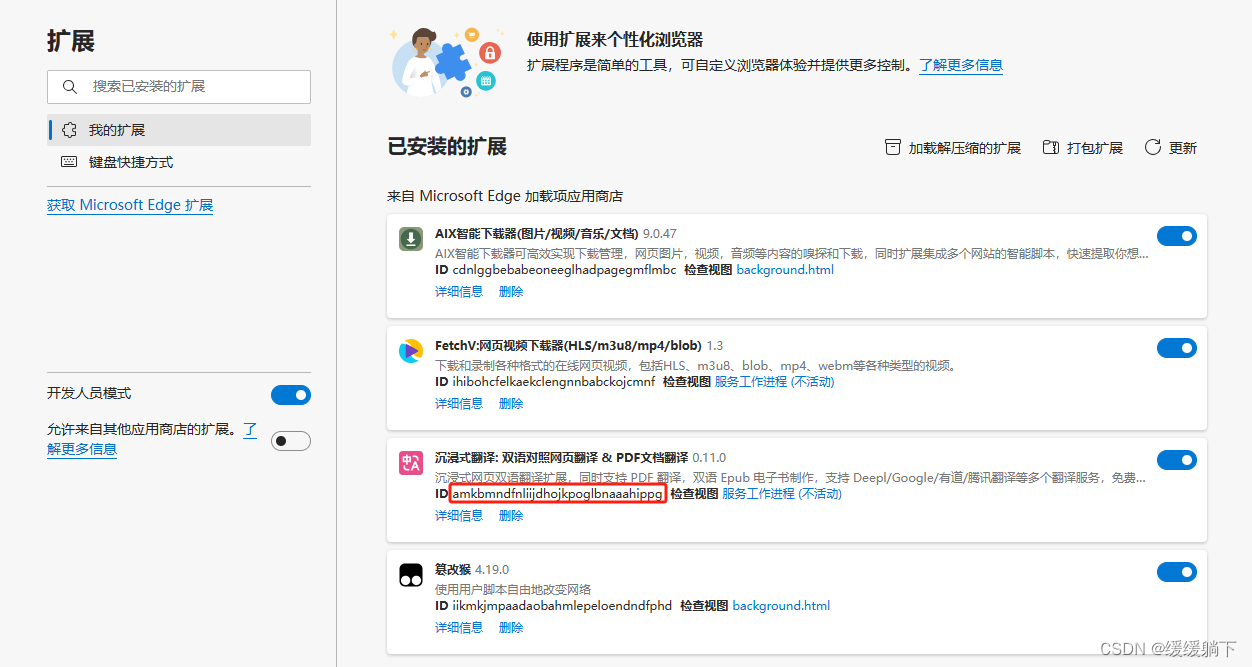The image size is (1252, 667).
Task: Click 删除 for AIX智能下载器
Action: pyautogui.click(x=511, y=292)
